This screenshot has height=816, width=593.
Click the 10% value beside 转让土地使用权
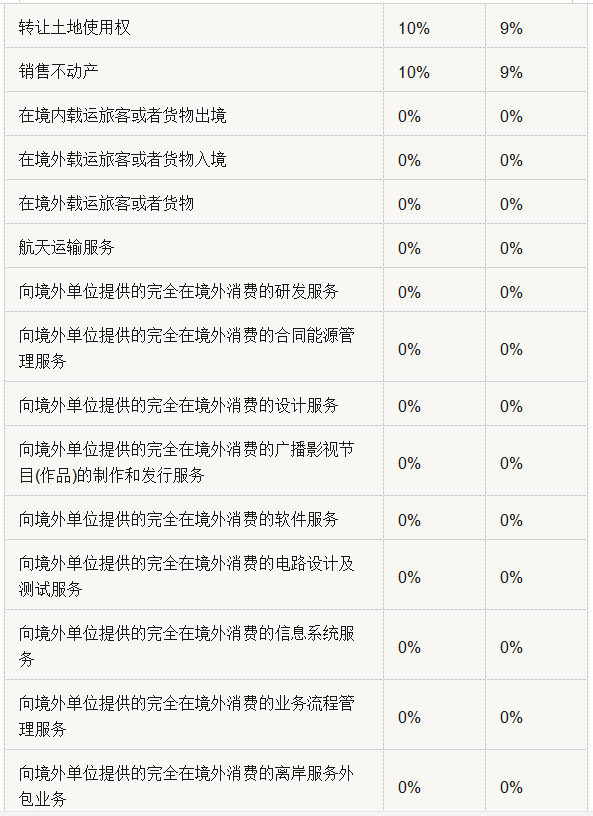(x=414, y=28)
